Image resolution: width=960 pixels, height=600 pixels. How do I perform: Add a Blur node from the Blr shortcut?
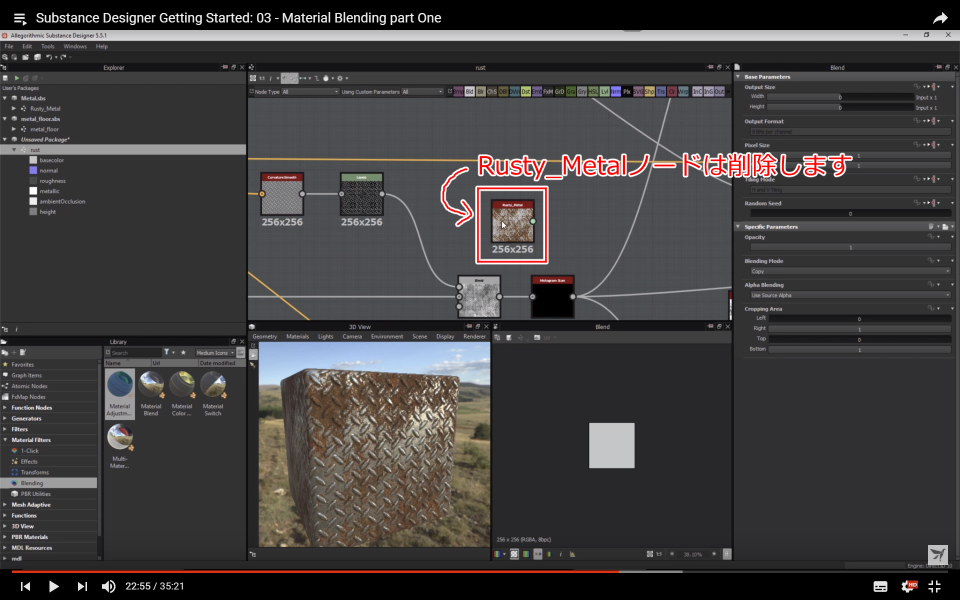(481, 92)
